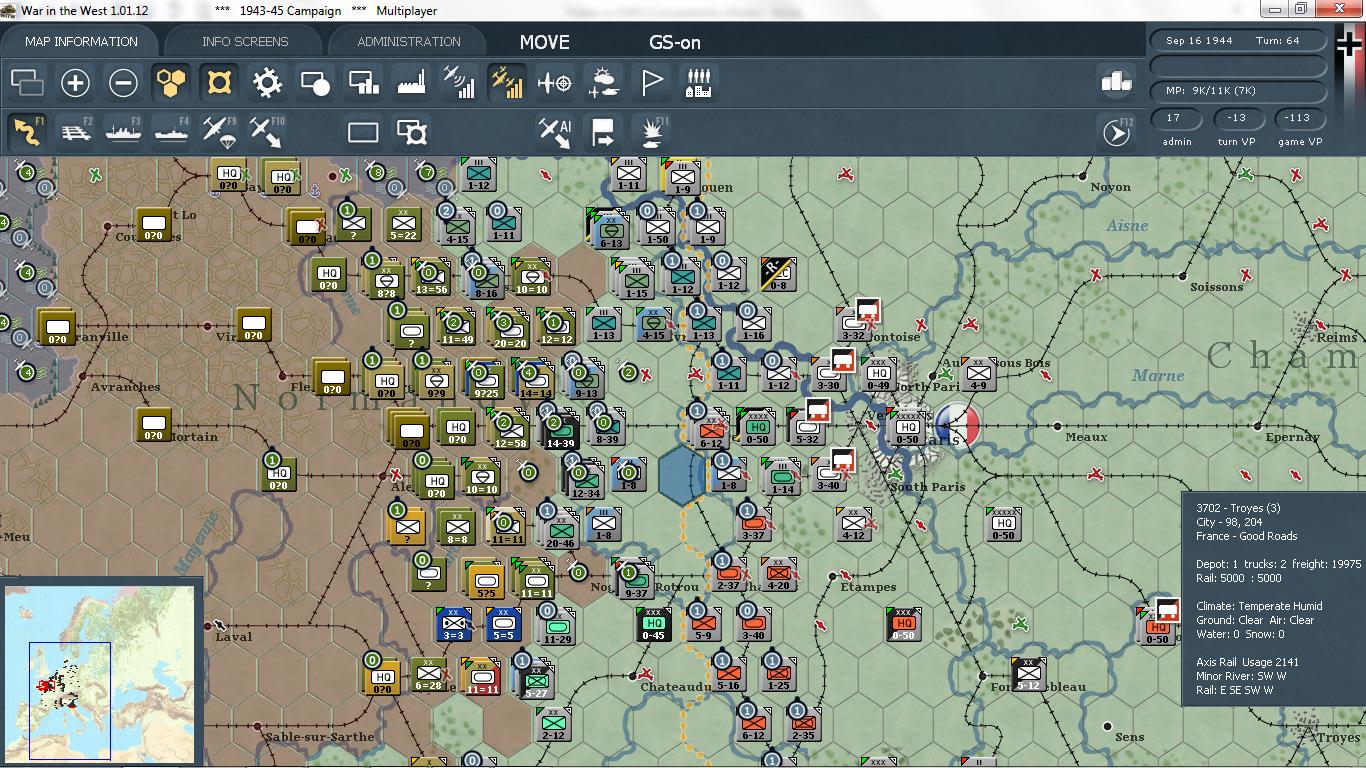Open the ADMINISTRATION tab
1366x768 pixels.
coord(409,41)
